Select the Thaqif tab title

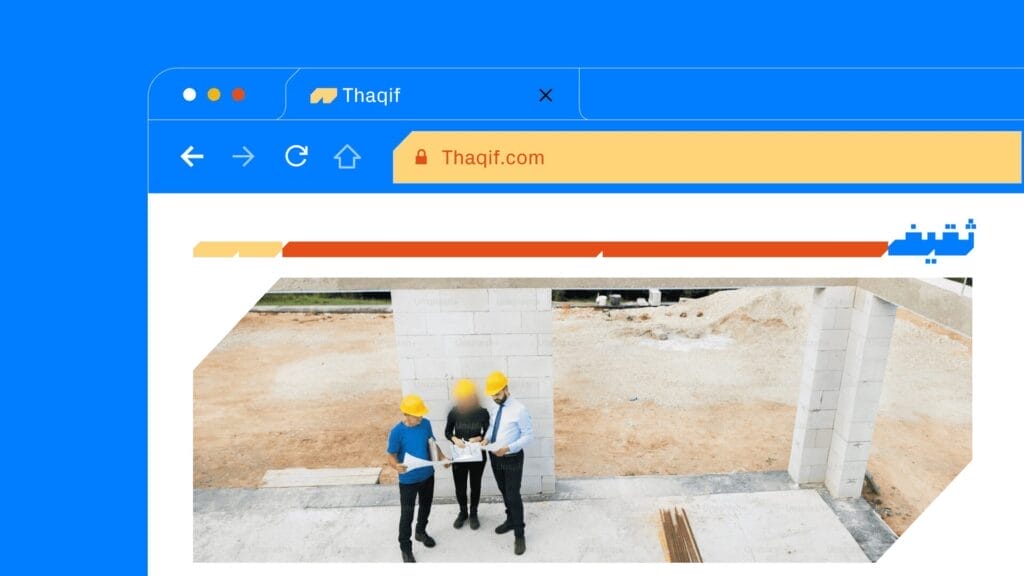point(371,95)
